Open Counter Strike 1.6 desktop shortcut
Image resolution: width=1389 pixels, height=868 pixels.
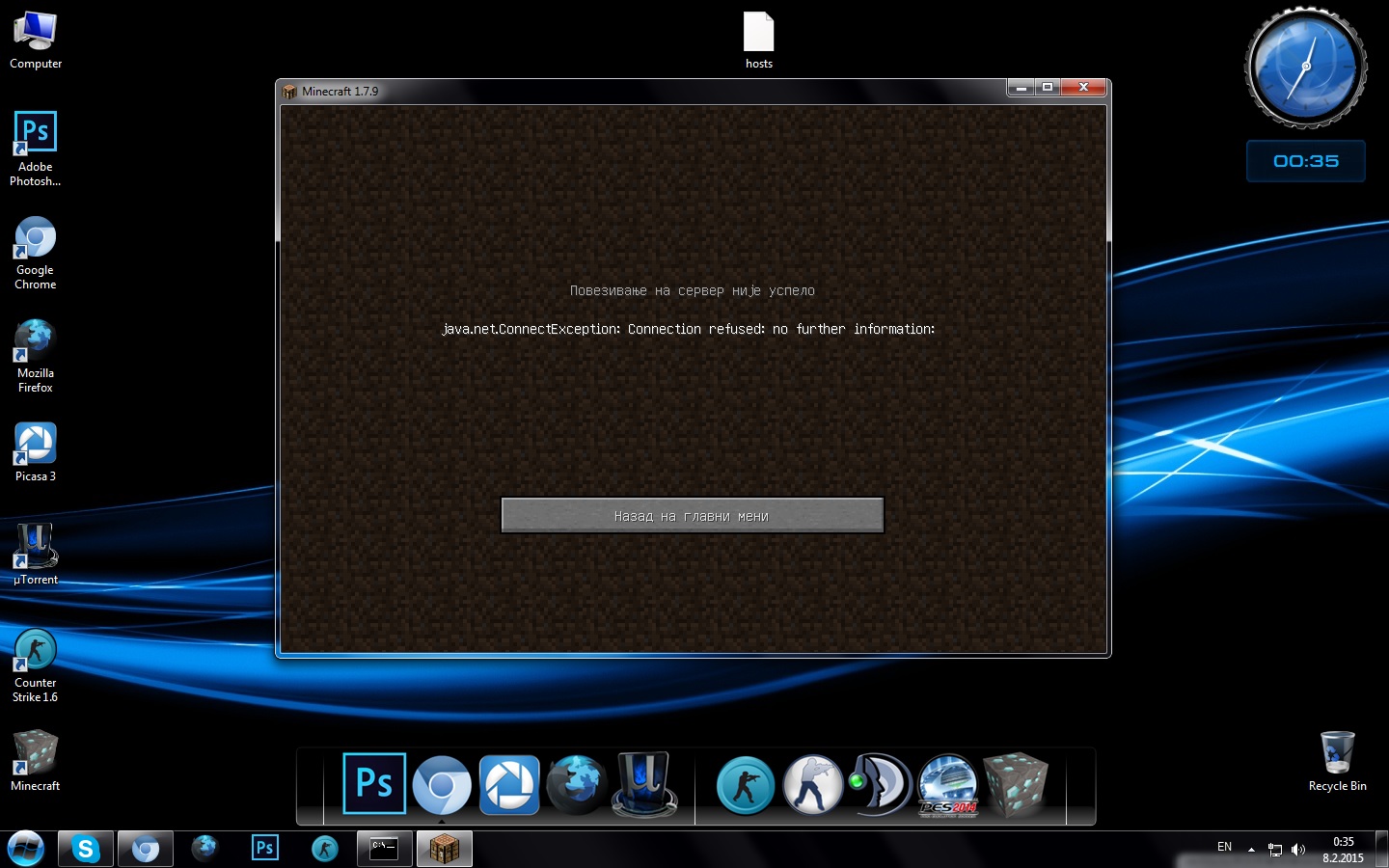coord(36,665)
